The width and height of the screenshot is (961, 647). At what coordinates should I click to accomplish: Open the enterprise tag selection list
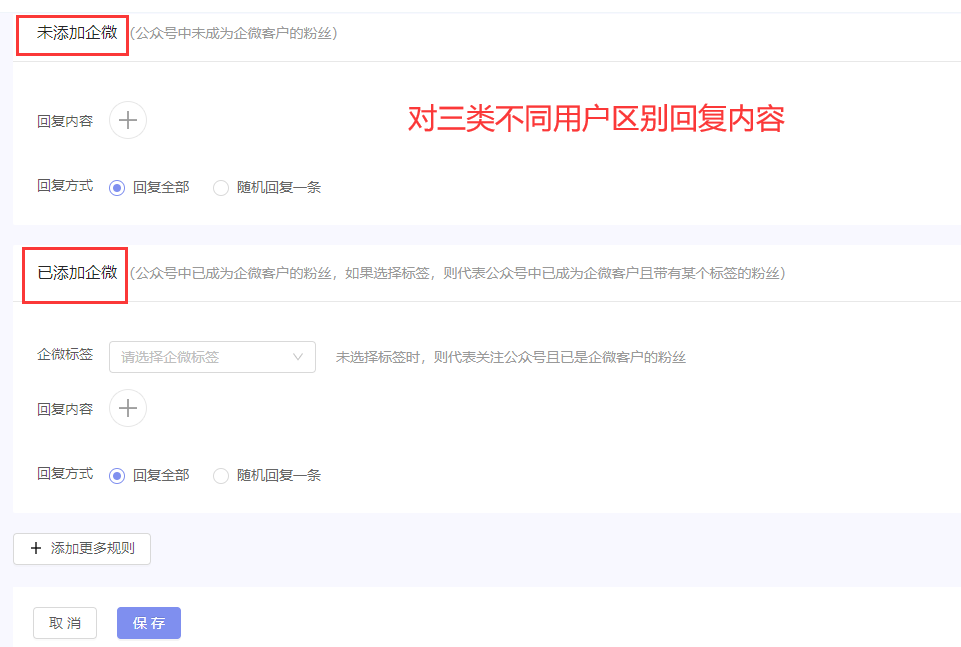pyautogui.click(x=212, y=357)
